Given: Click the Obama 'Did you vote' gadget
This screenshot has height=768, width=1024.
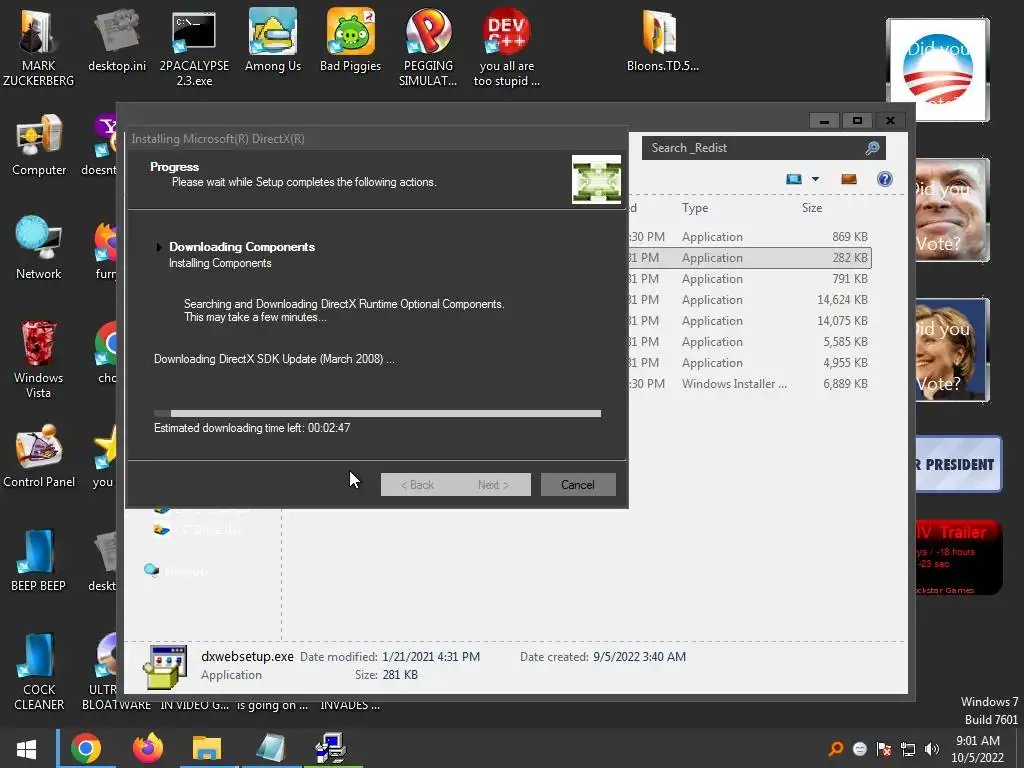Looking at the screenshot, I should coord(938,70).
